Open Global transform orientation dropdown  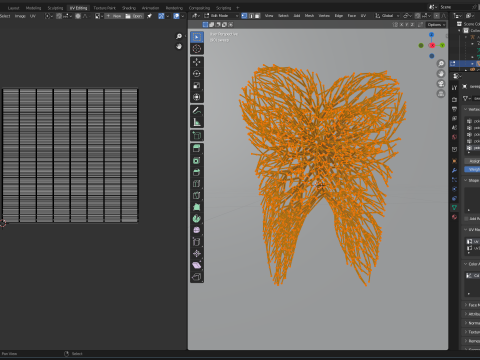coord(387,16)
